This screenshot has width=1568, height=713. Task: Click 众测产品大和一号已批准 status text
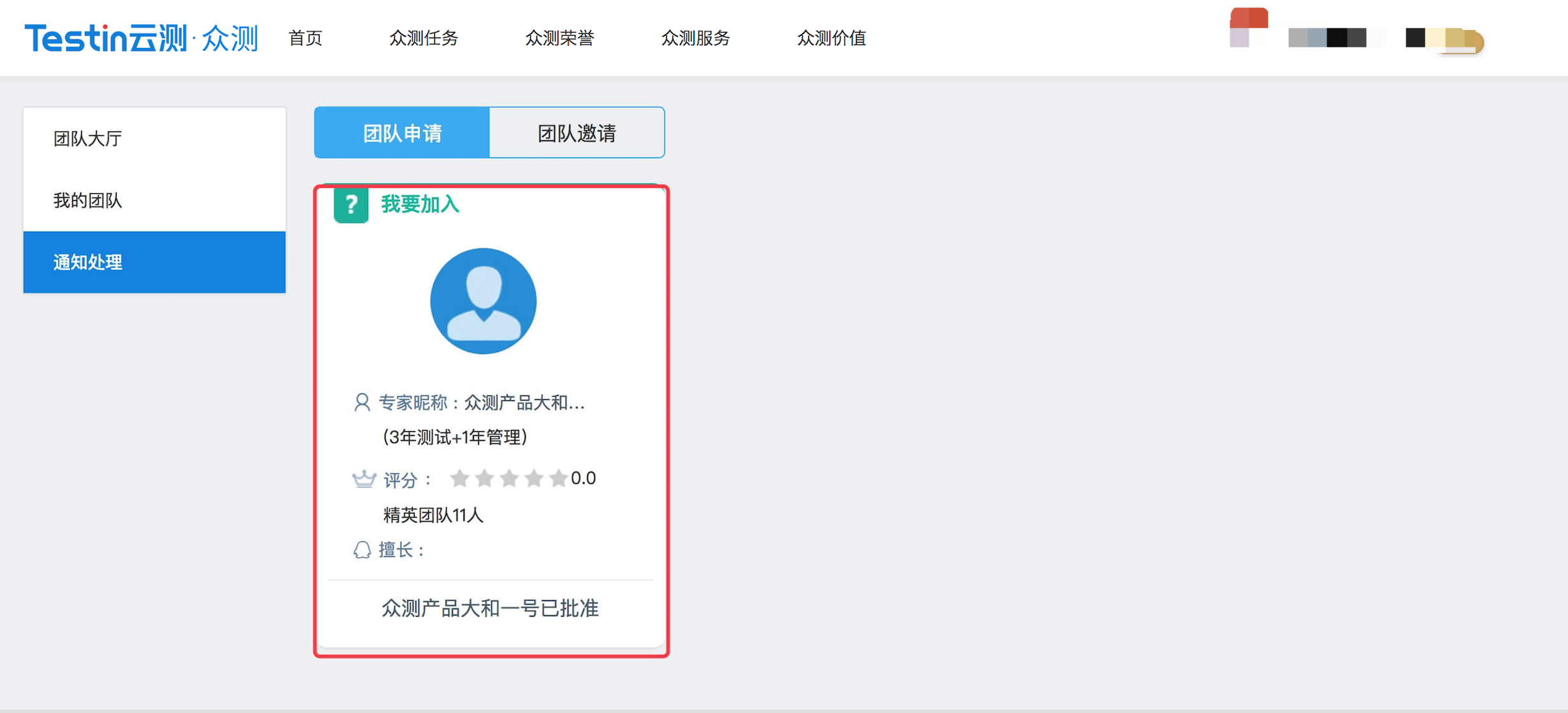point(490,608)
